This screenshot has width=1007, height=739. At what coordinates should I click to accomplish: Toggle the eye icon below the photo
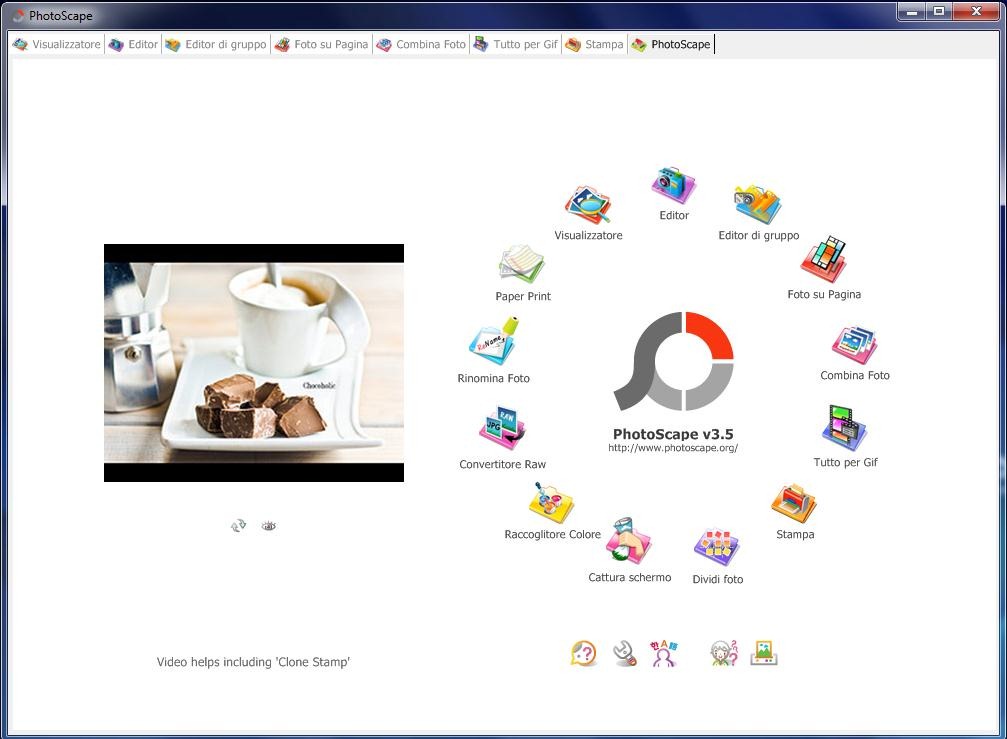coord(268,526)
